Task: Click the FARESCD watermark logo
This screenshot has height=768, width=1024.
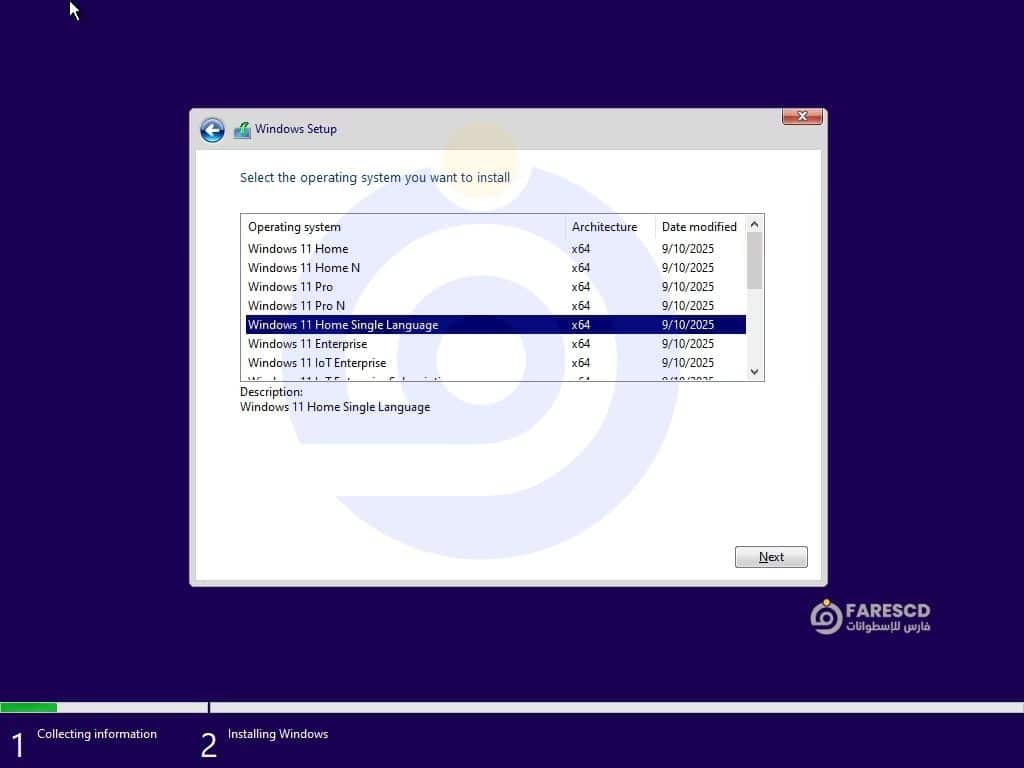Action: tap(869, 616)
